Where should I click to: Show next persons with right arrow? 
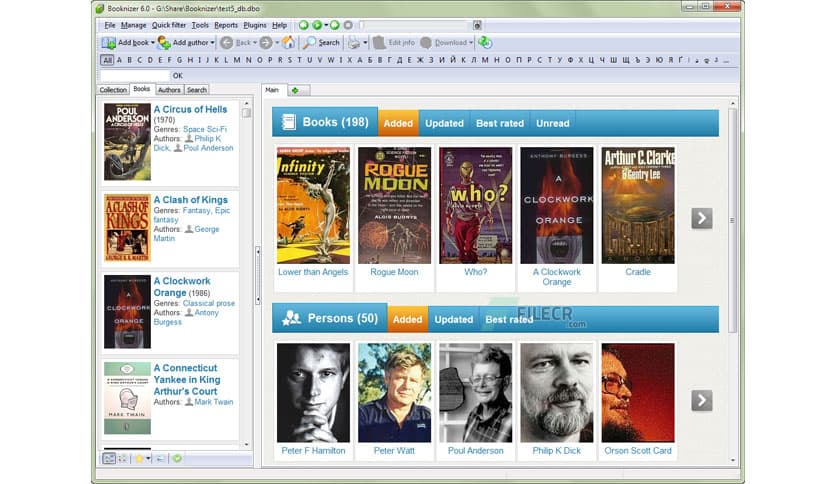[702, 400]
